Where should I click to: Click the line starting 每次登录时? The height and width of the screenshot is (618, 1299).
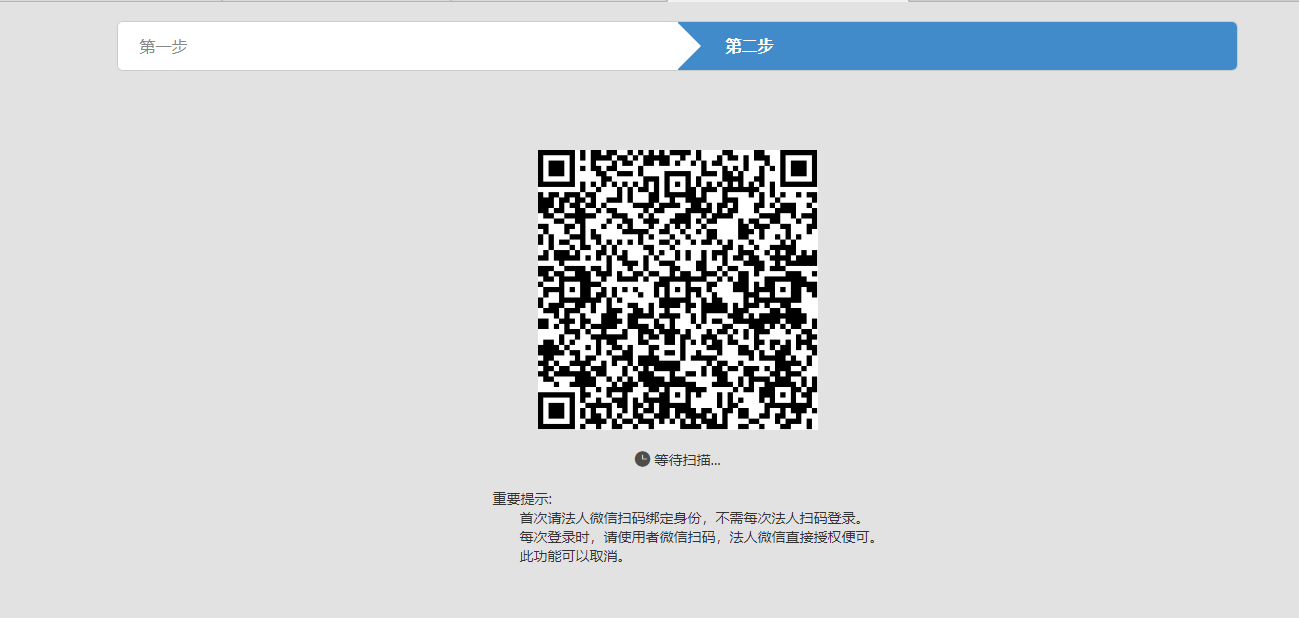coord(698,537)
